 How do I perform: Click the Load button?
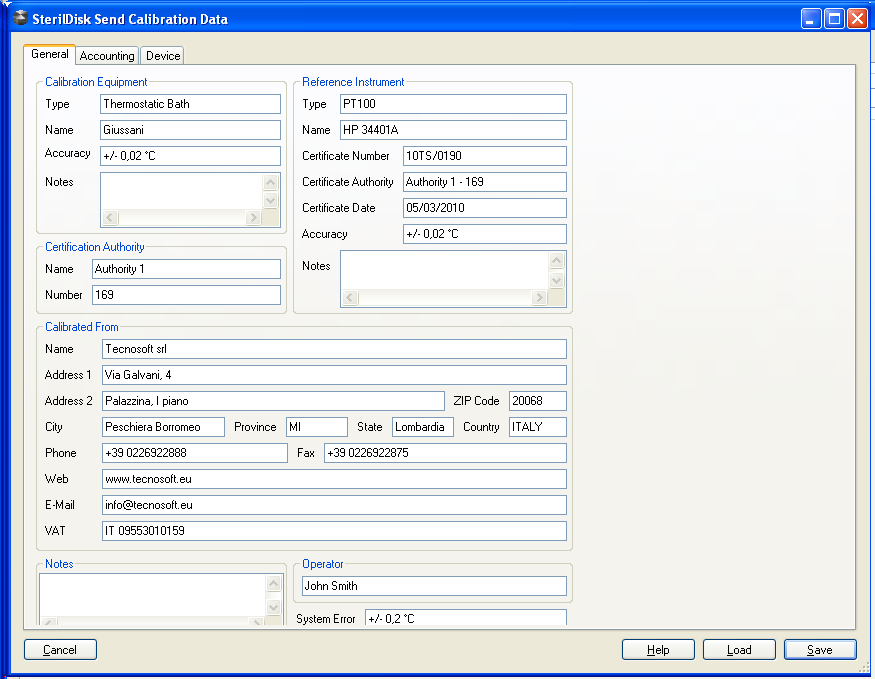point(739,649)
